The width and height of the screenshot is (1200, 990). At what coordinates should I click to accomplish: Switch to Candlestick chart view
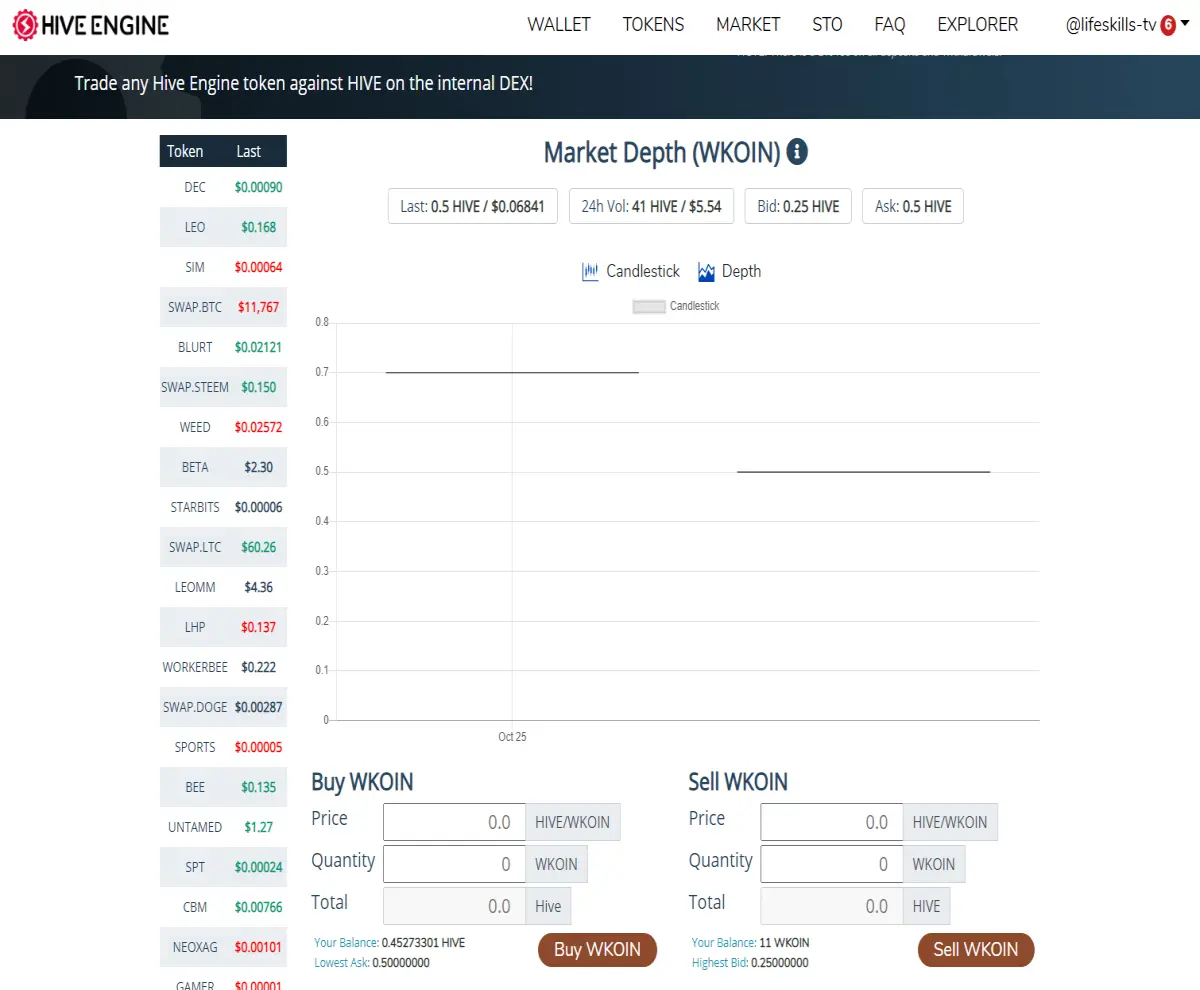[631, 271]
